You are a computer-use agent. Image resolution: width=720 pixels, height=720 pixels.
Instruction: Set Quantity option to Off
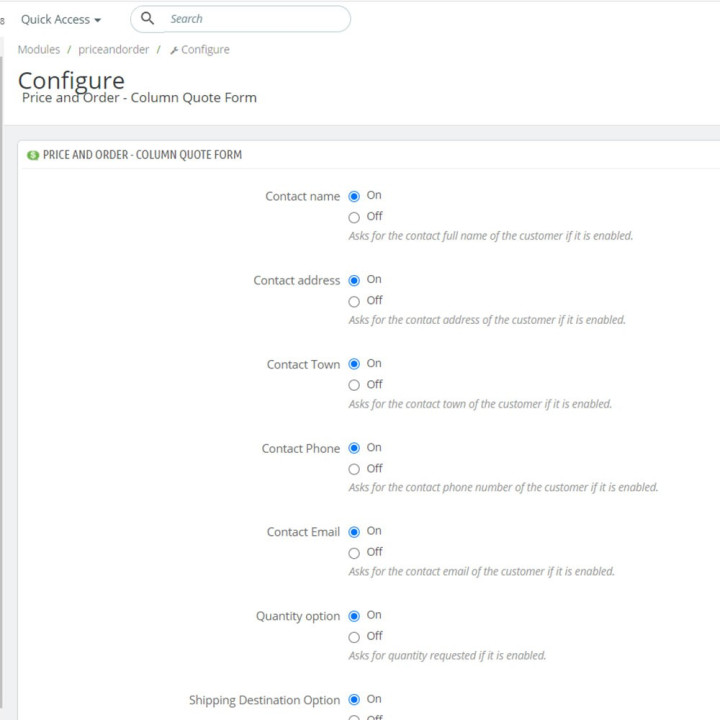pyautogui.click(x=354, y=637)
